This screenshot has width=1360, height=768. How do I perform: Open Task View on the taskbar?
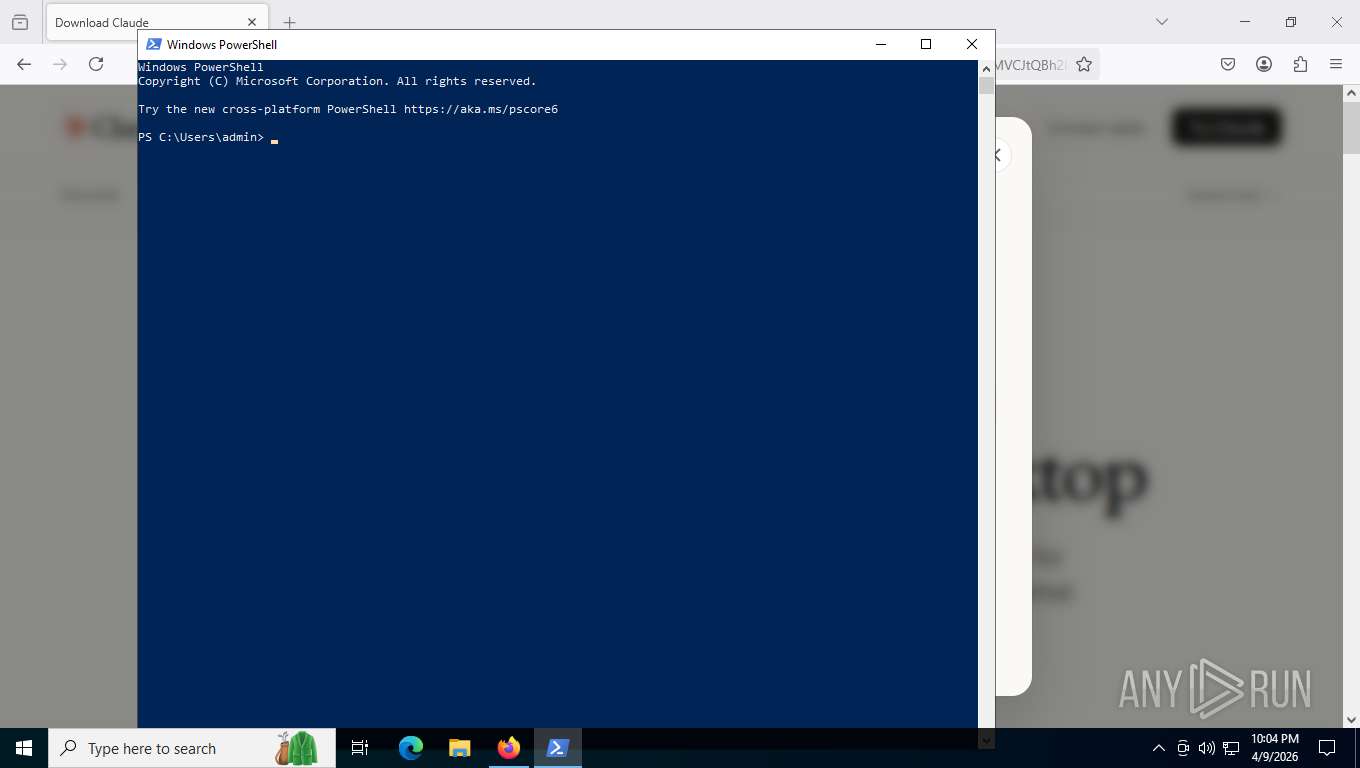coord(360,748)
